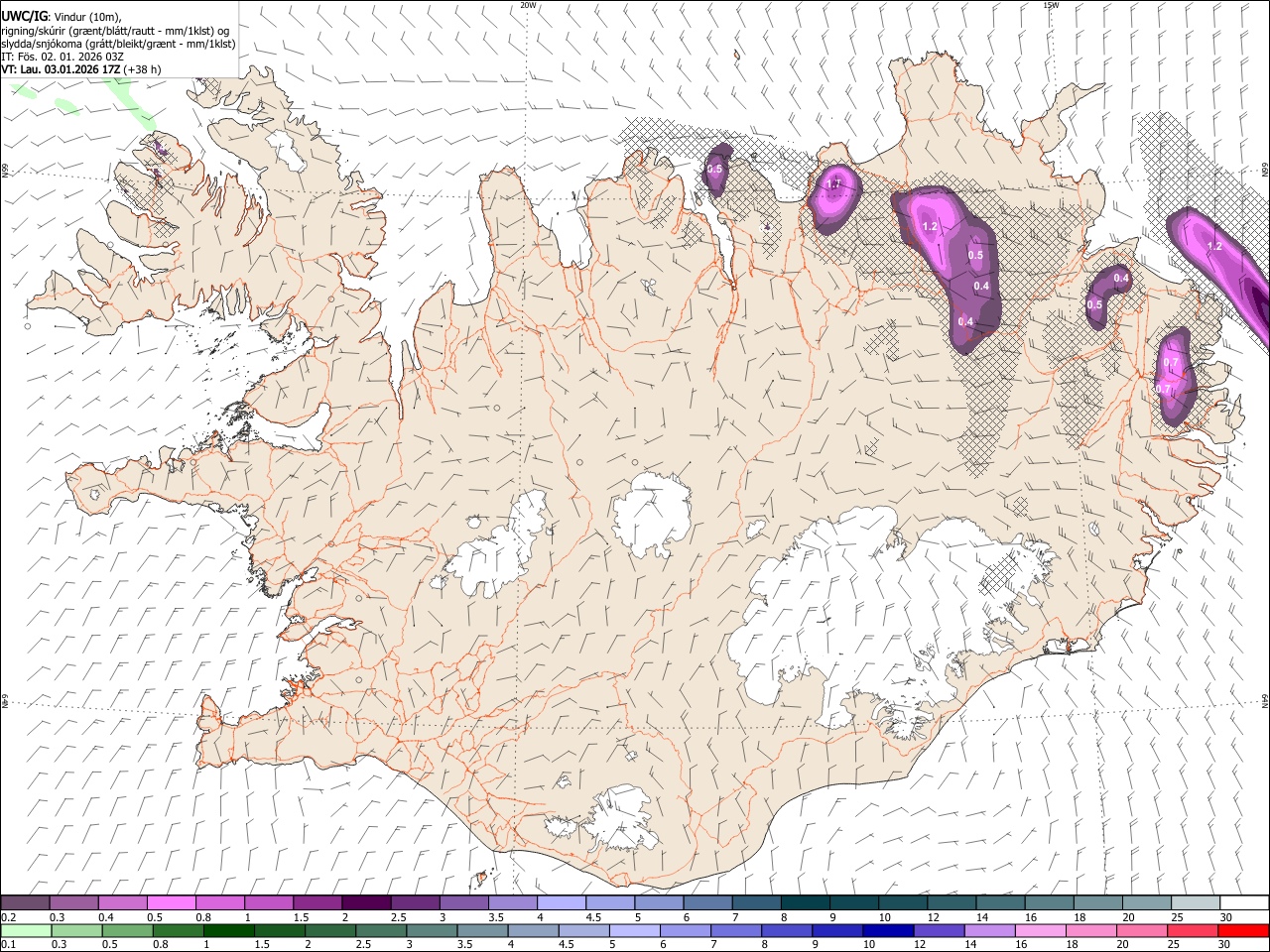Image resolution: width=1270 pixels, height=952 pixels.
Task: Pick the top-row lavender swatch starting at 4
Action: (561, 902)
